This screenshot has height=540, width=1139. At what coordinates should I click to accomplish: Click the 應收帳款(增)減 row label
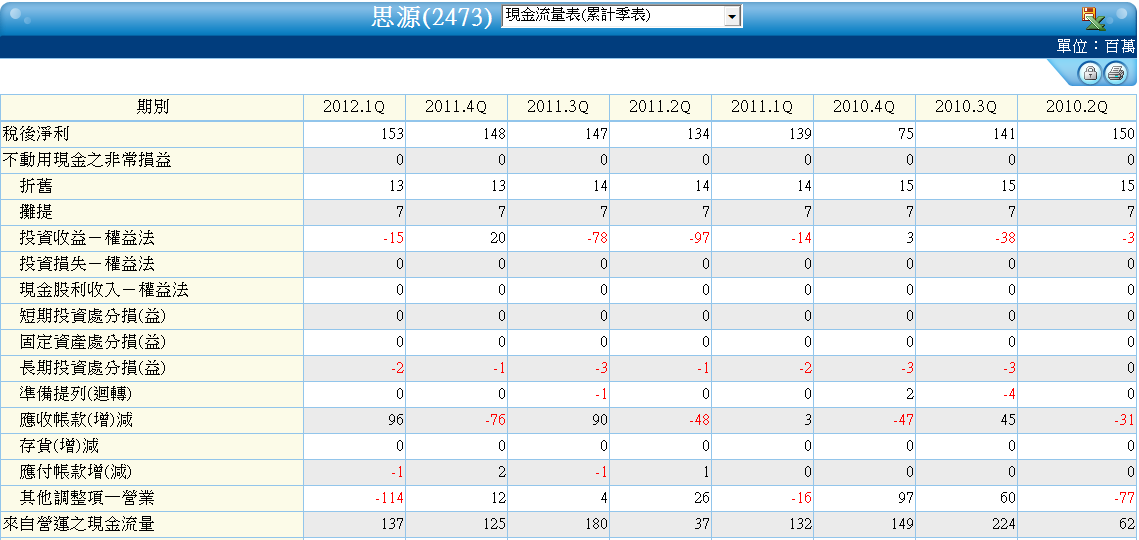tap(76, 421)
